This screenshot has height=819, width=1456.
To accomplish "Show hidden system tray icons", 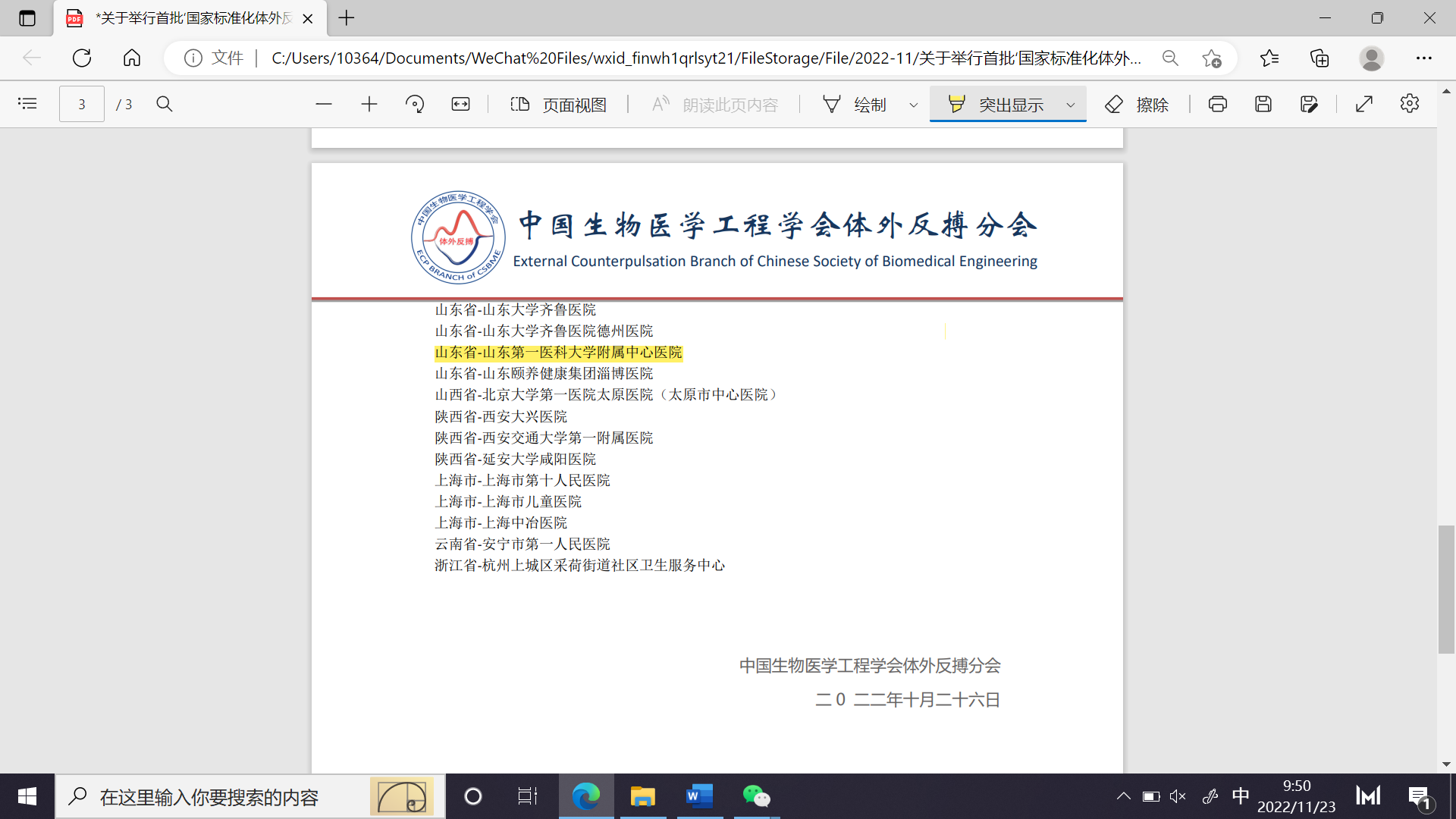I will coord(1124,796).
